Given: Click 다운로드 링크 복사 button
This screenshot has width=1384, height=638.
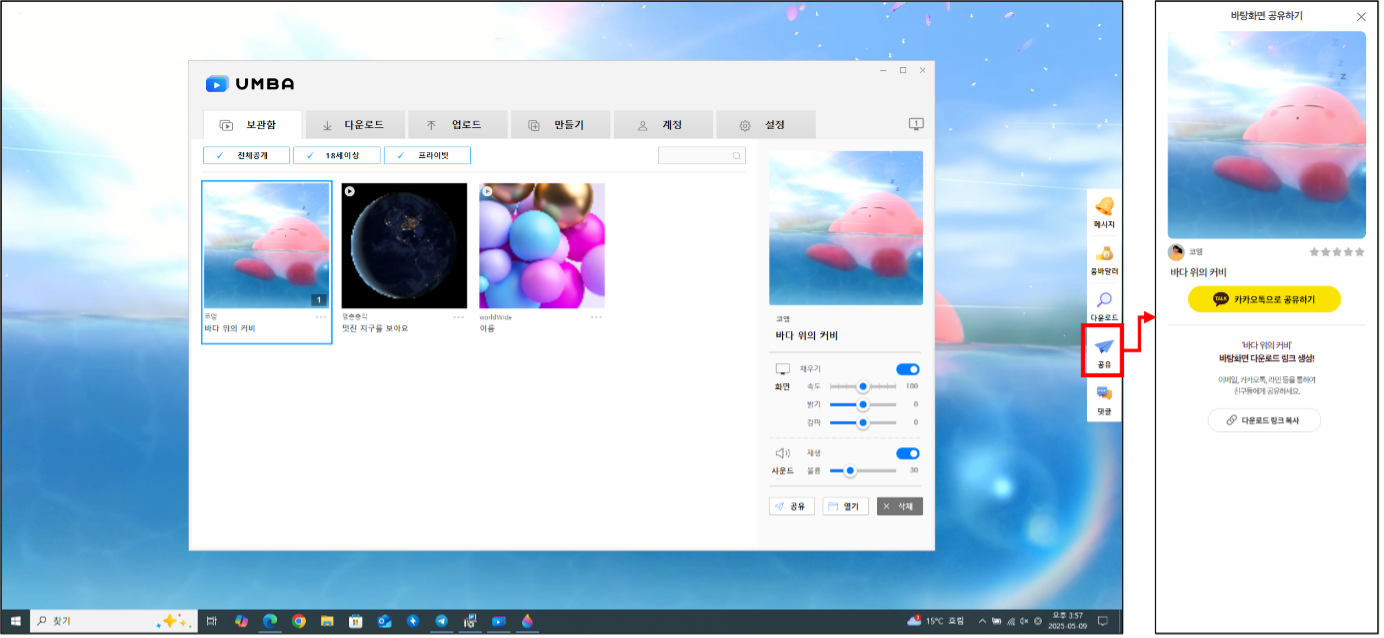Looking at the screenshot, I should point(1264,420).
